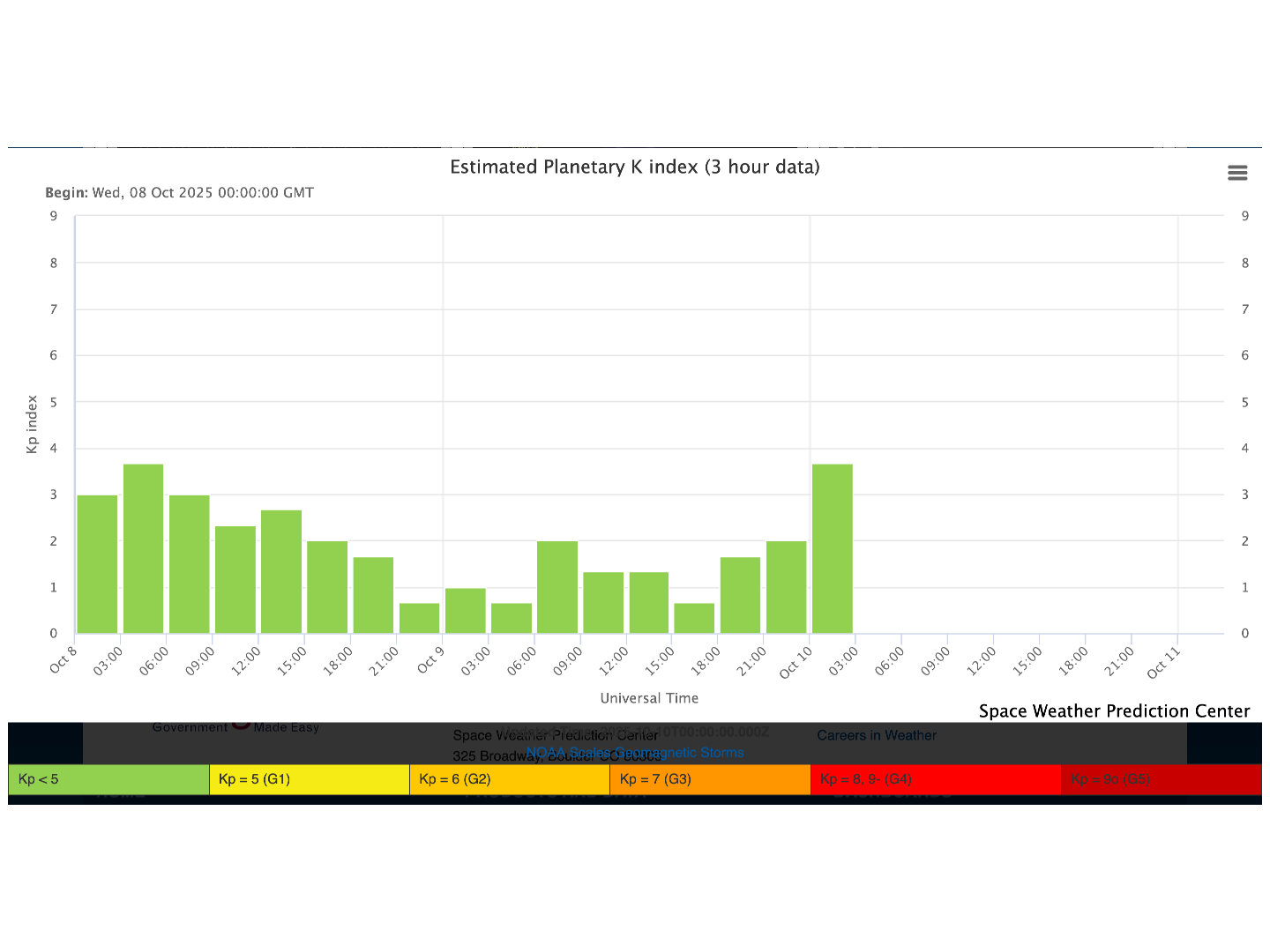Open the chart hamburger context menu
The height and width of the screenshot is (952, 1270).
pyautogui.click(x=1237, y=173)
